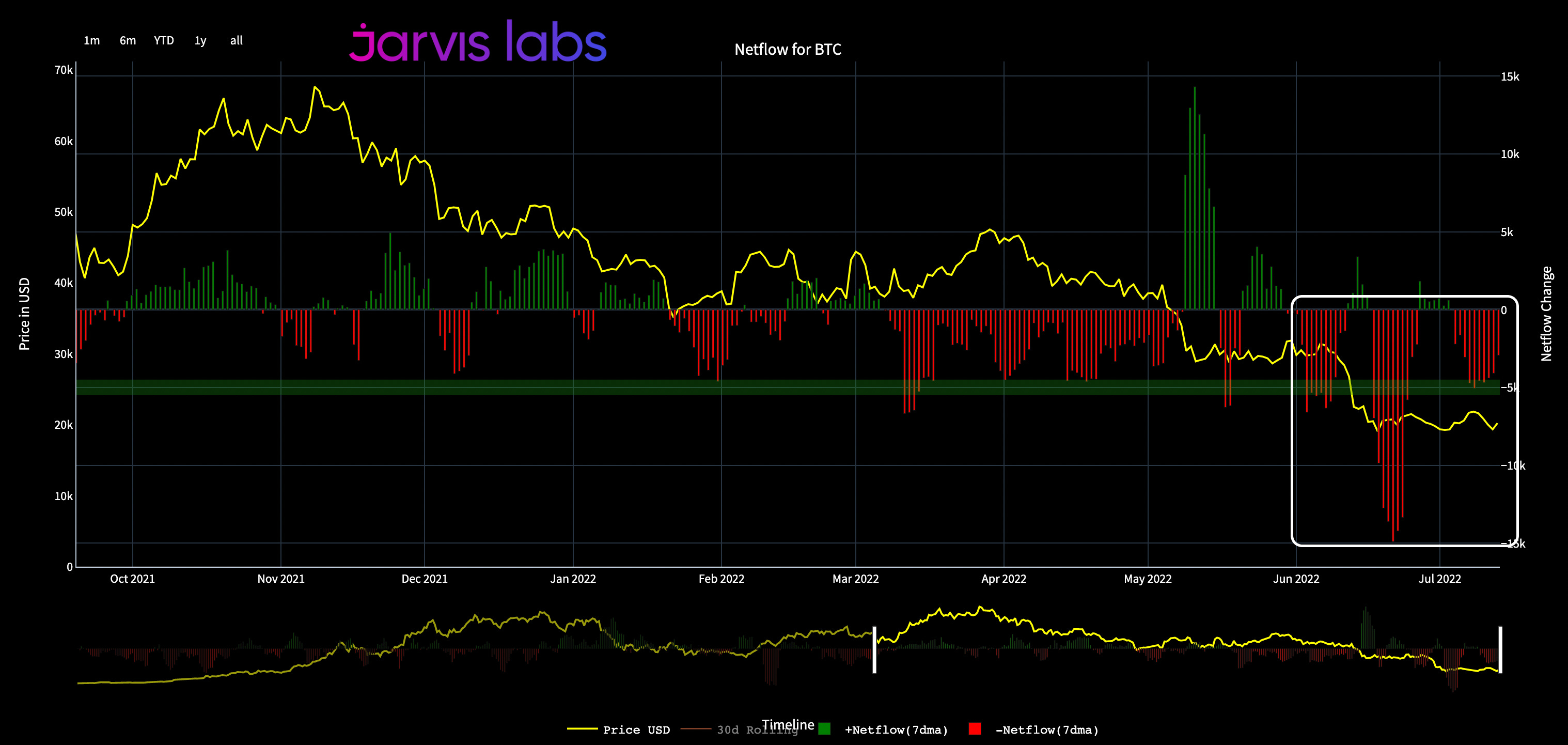1568x745 pixels.
Task: Click the 'Price in USD' axis title
Action: (24, 314)
